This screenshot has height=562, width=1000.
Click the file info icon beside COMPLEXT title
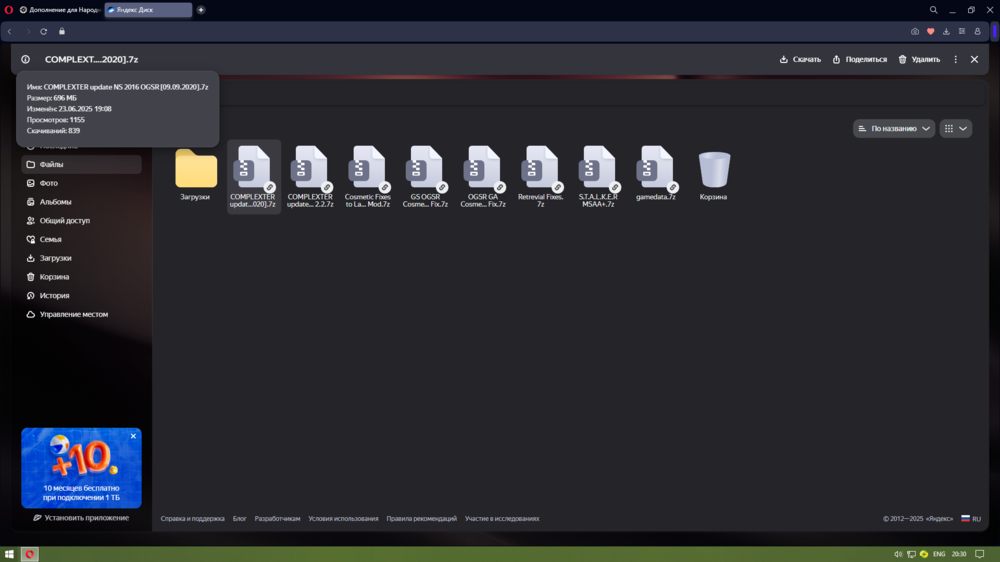[26, 59]
